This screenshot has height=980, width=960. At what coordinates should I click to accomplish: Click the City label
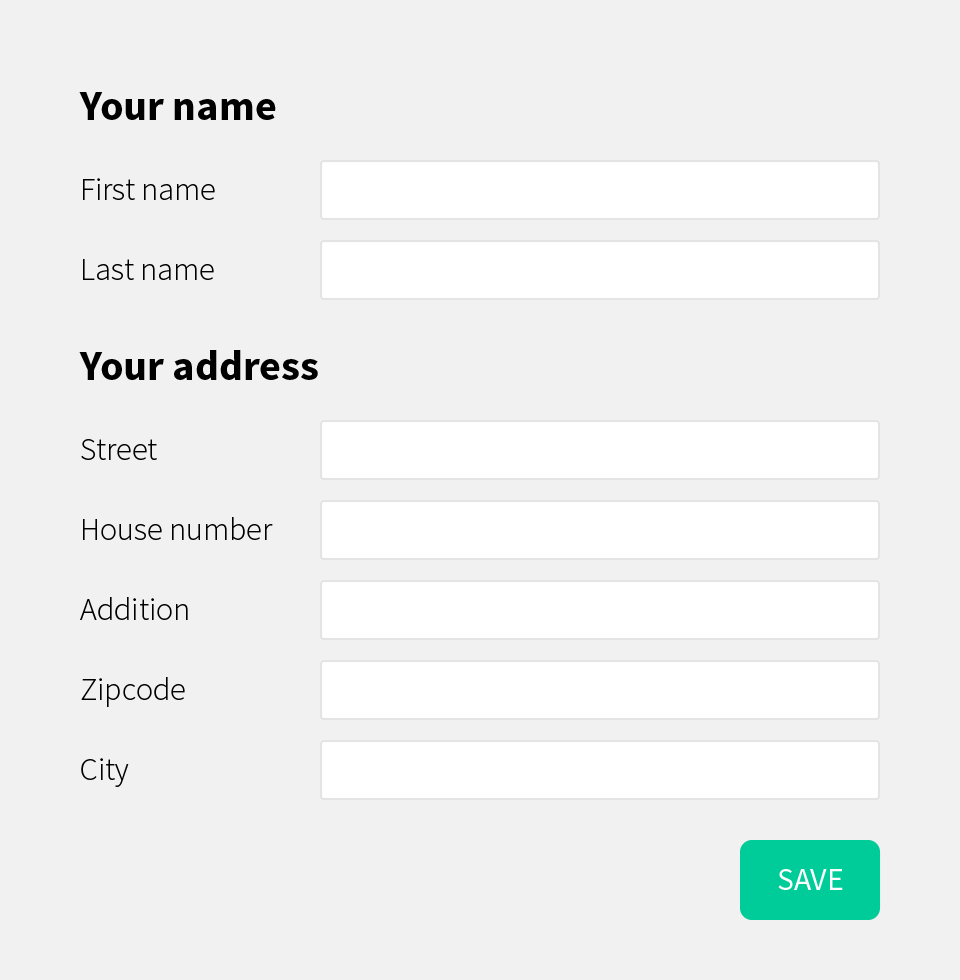pyautogui.click(x=104, y=770)
